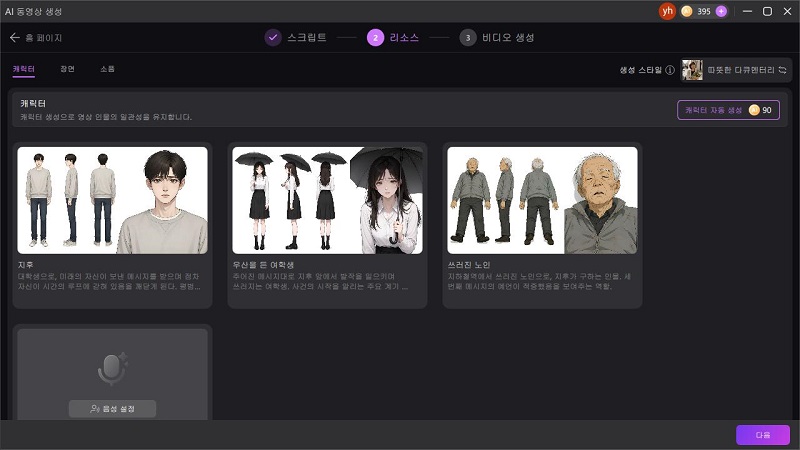This screenshot has height=450, width=800.
Task: Switch to the 장면 tab
Action: tap(67, 69)
